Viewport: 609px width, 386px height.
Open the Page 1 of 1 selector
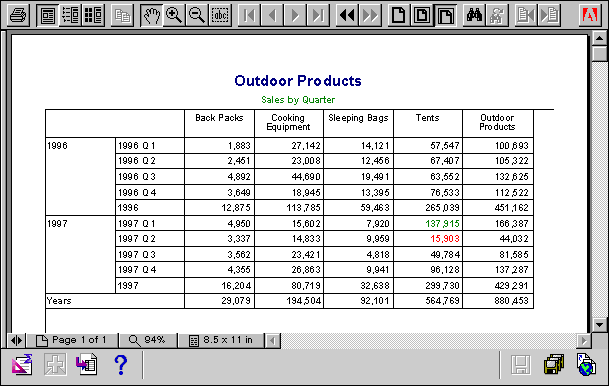tap(71, 341)
